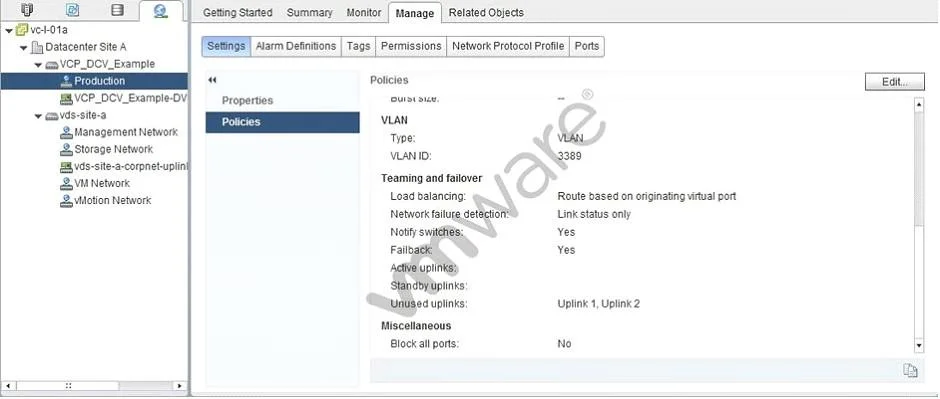
Task: Click 'Uplink 1, Uplink 2' value
Action: [x=598, y=304]
